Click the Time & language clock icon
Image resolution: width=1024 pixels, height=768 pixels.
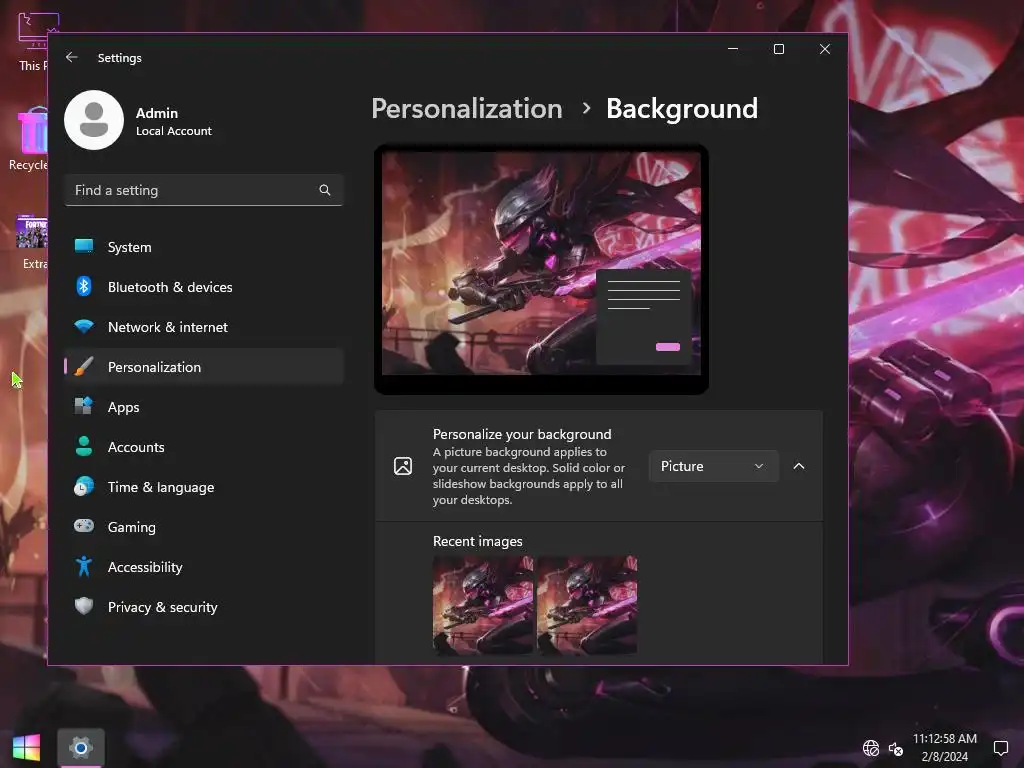(84, 487)
